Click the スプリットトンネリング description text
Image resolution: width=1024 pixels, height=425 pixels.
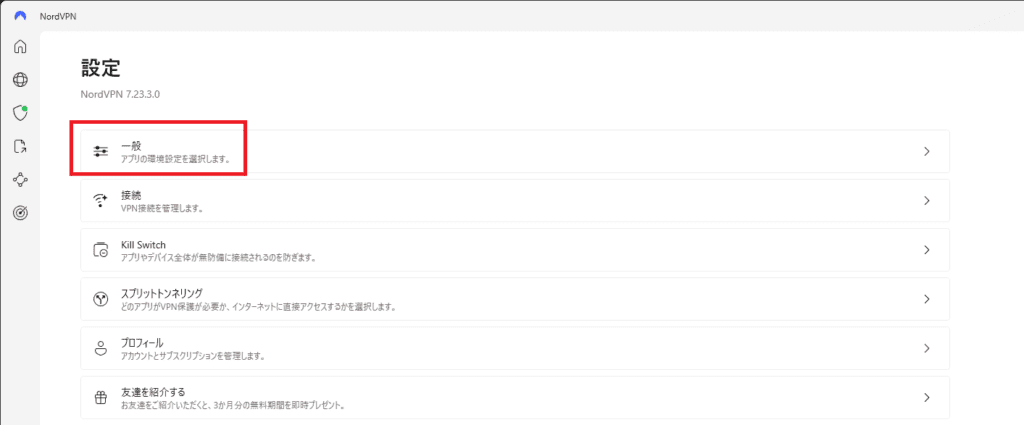[259, 307]
